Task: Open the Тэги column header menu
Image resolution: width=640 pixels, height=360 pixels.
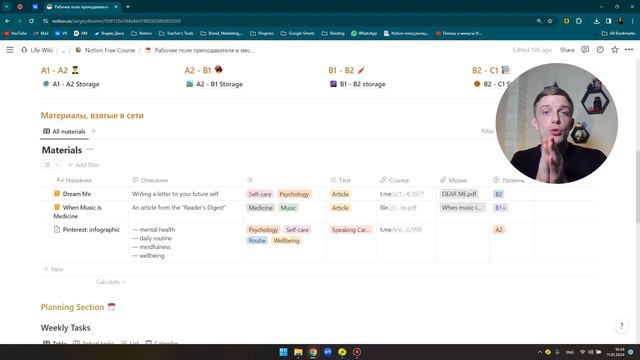Action: [340, 180]
